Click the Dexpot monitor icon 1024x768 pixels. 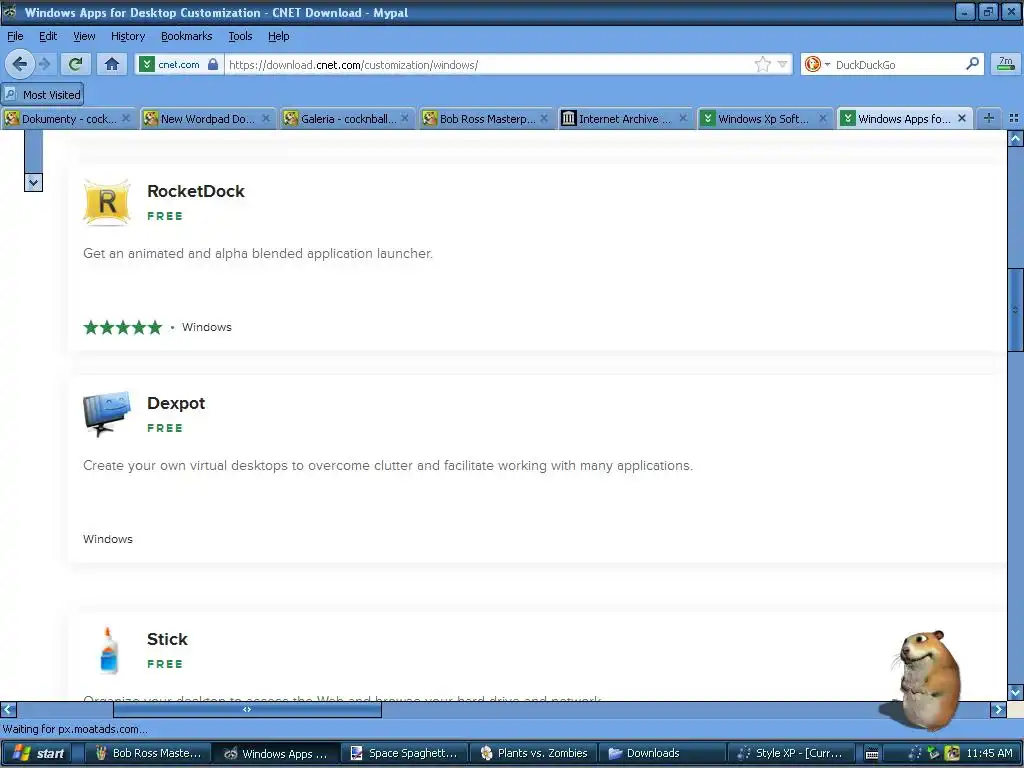(107, 415)
